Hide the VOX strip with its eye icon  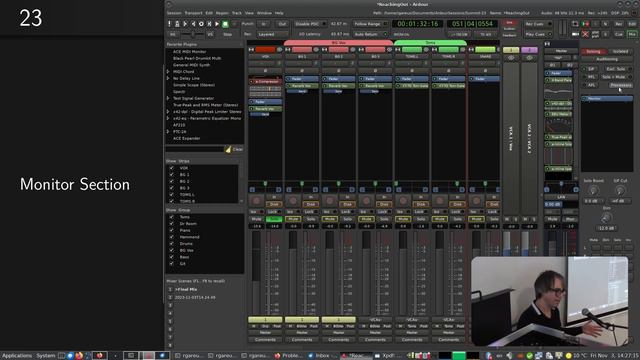(x=280, y=50)
